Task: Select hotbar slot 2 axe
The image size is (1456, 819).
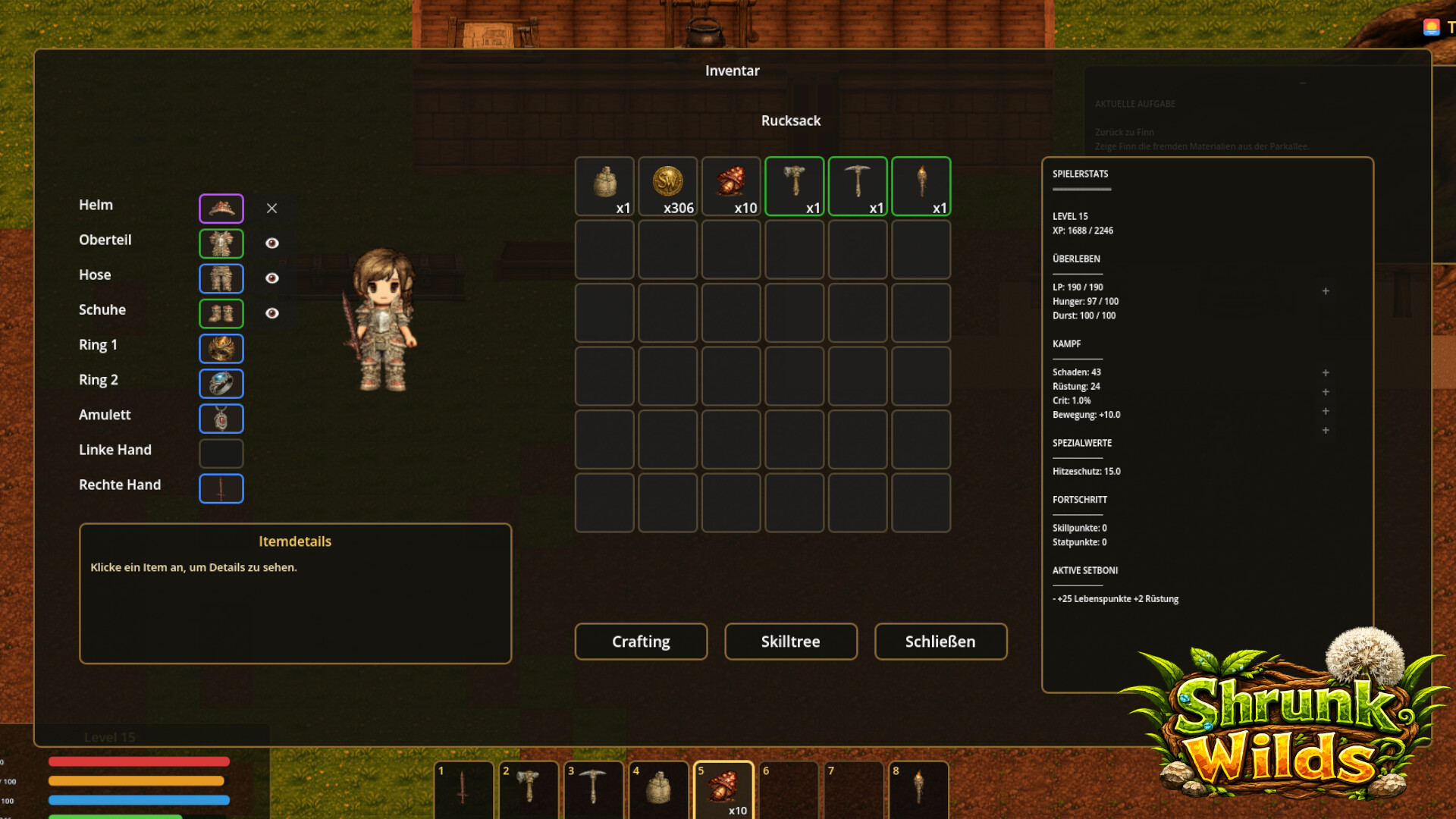Action: (x=529, y=790)
